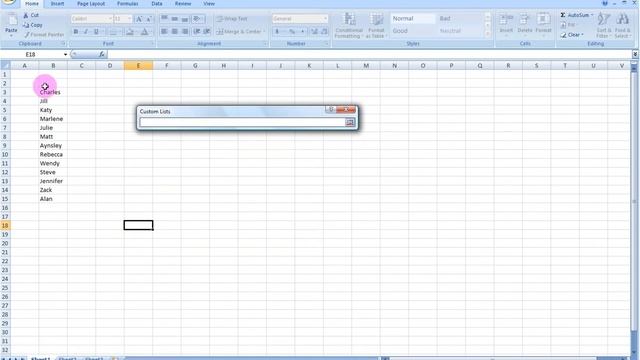Open the Name Box dropdown arrow
The image size is (640, 360).
(x=65, y=54)
